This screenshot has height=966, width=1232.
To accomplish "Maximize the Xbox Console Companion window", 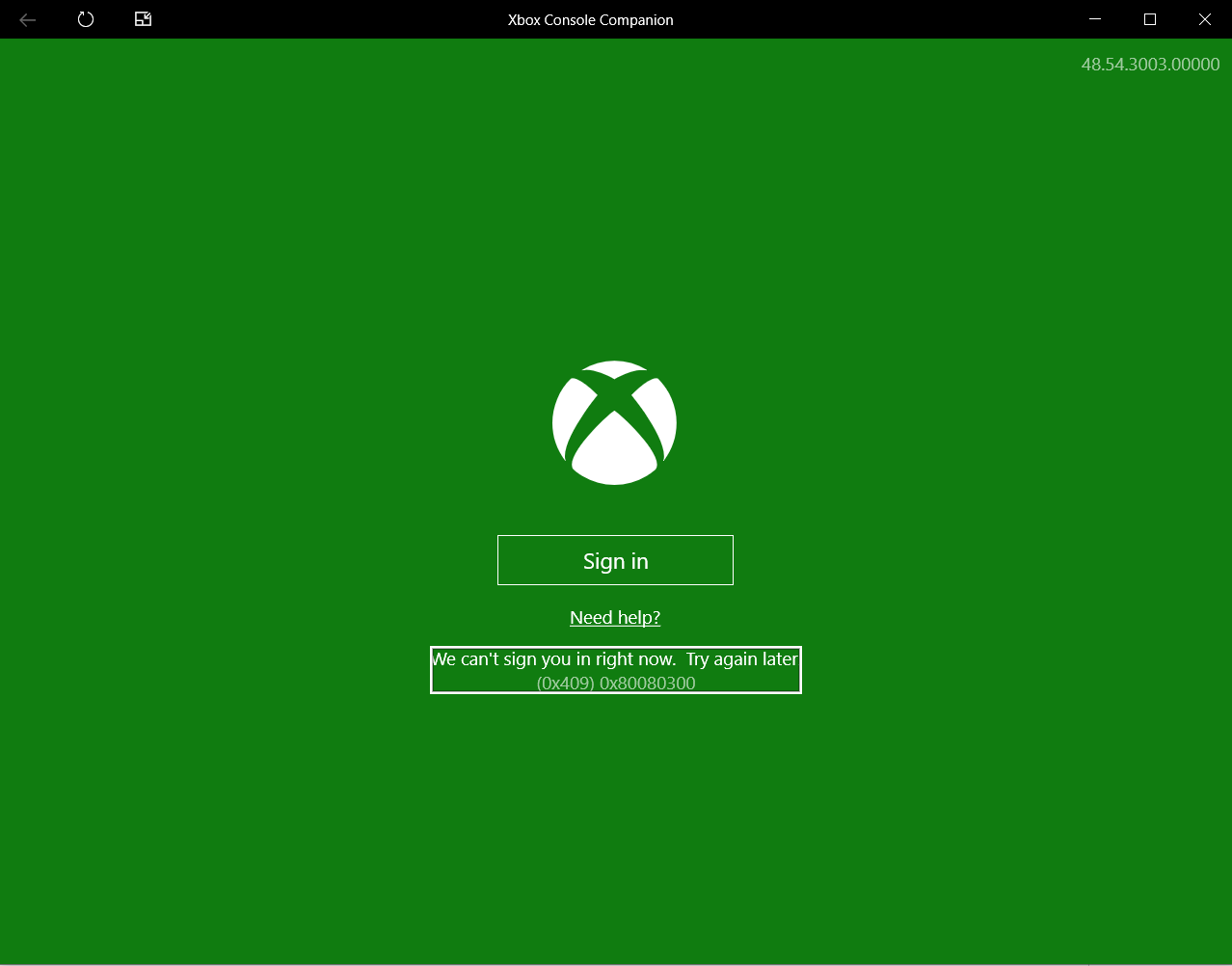I will point(1149,19).
